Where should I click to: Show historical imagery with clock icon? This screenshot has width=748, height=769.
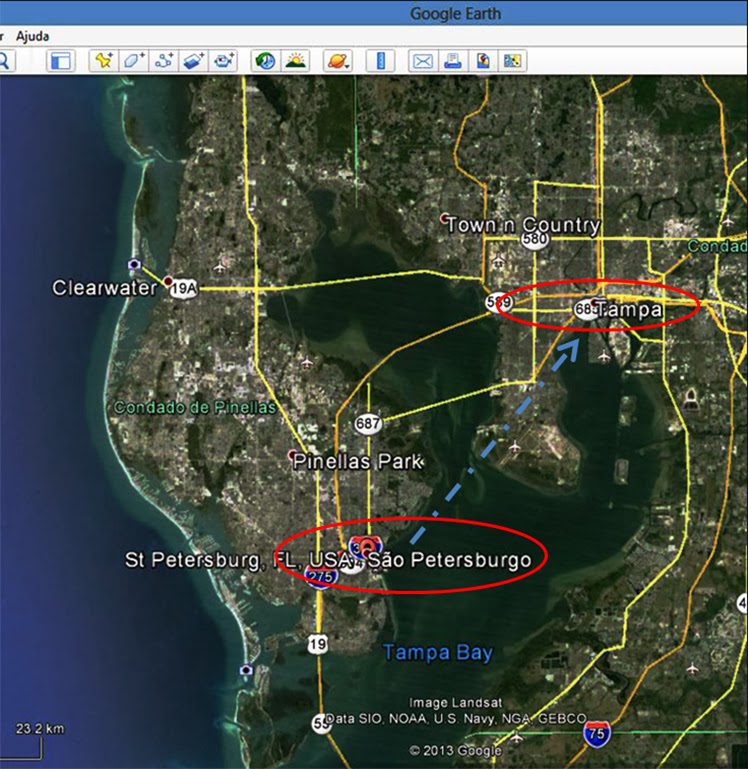[265, 61]
